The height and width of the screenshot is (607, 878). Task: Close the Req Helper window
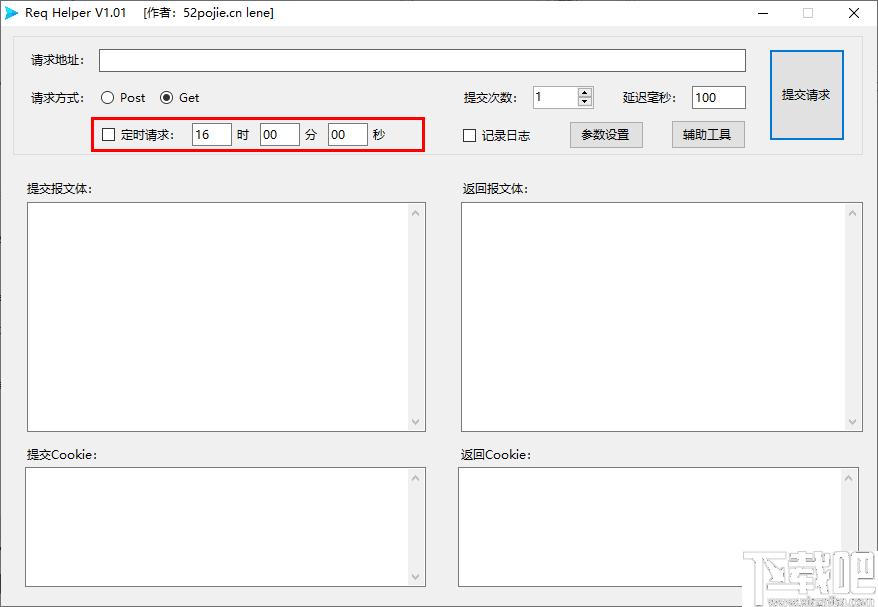[854, 13]
